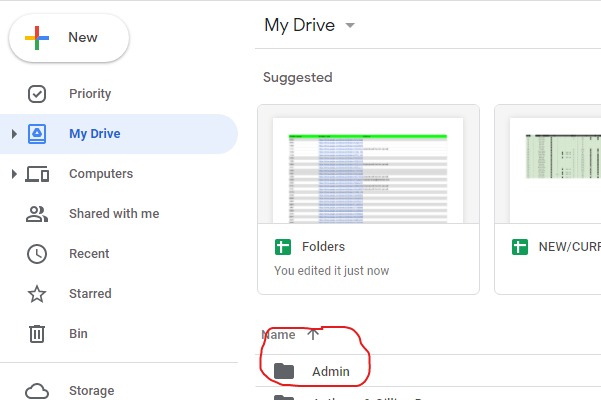Click the My Drive sidebar icon
This screenshot has height=400, width=601.
pyautogui.click(x=37, y=134)
